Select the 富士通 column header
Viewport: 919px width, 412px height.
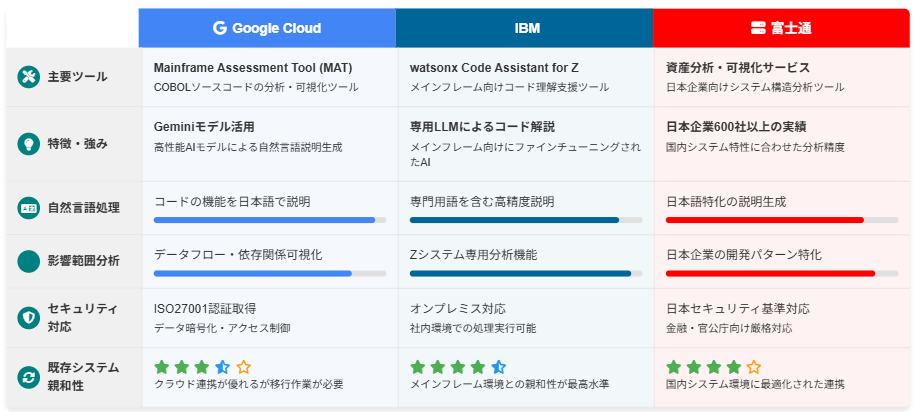(781, 28)
